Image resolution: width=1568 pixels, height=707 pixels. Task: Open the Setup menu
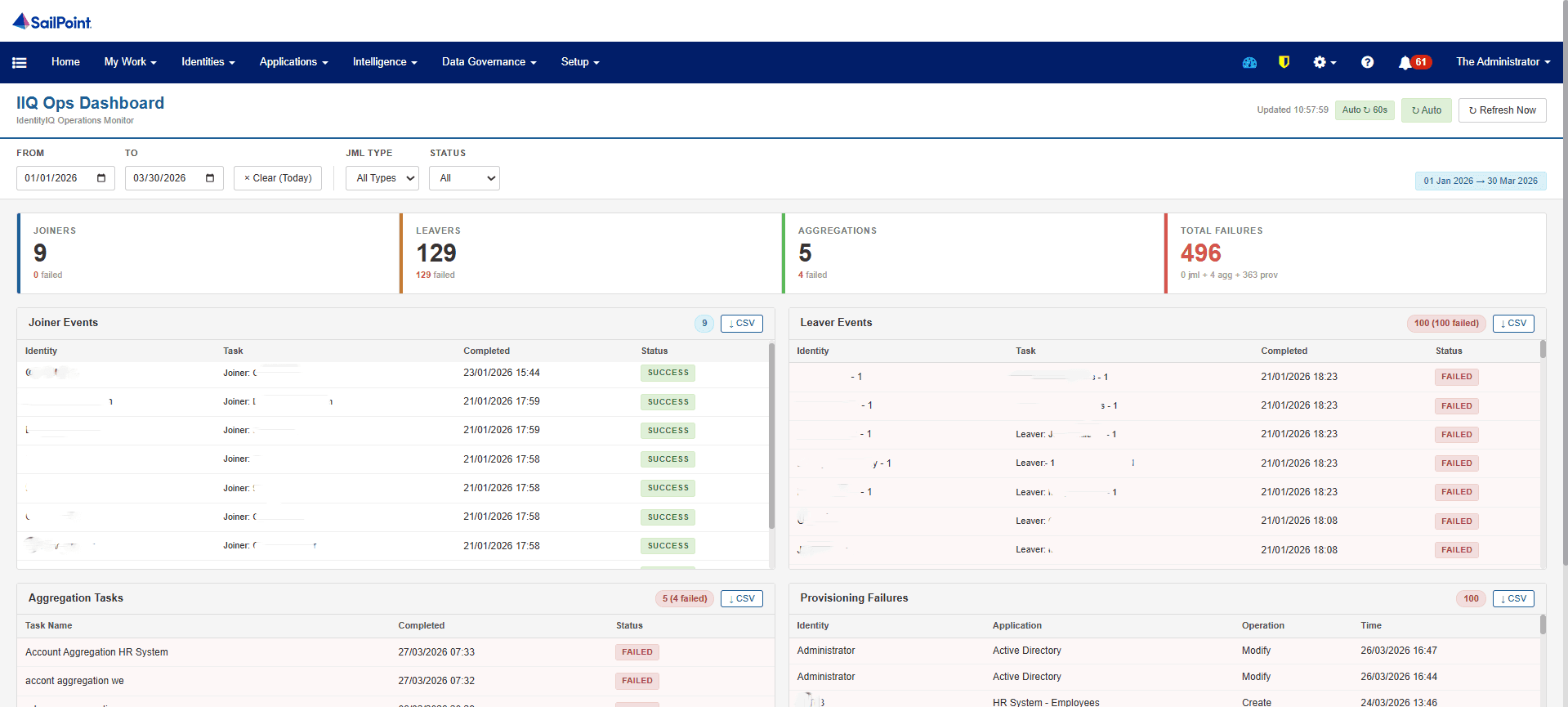coord(580,62)
